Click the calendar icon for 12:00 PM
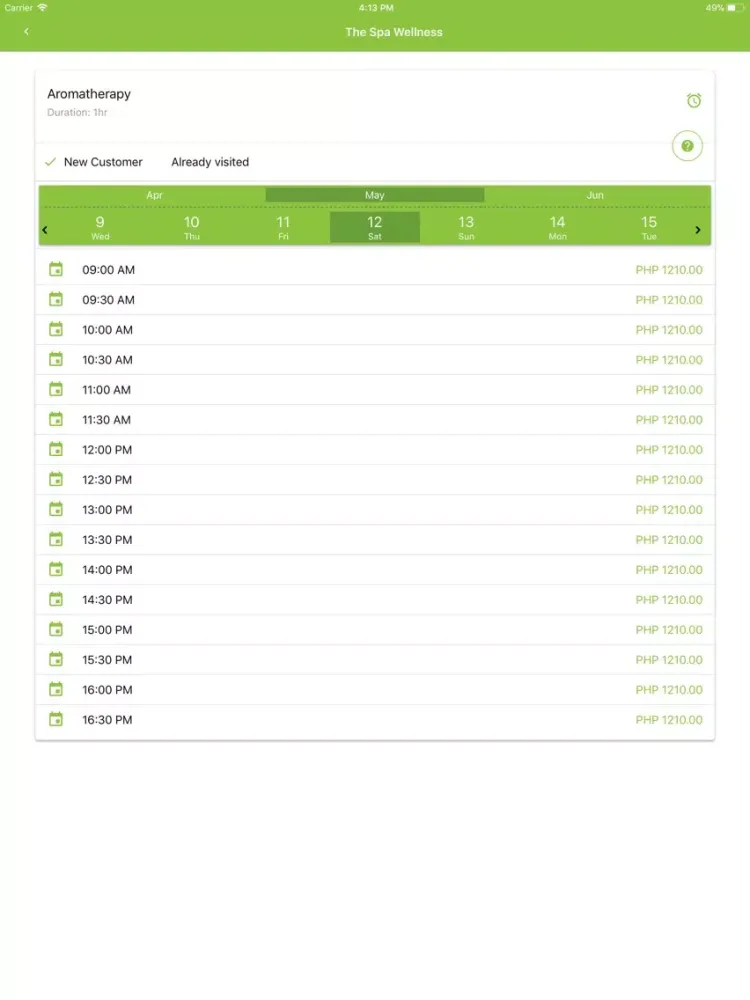750x1000 pixels. tap(56, 449)
